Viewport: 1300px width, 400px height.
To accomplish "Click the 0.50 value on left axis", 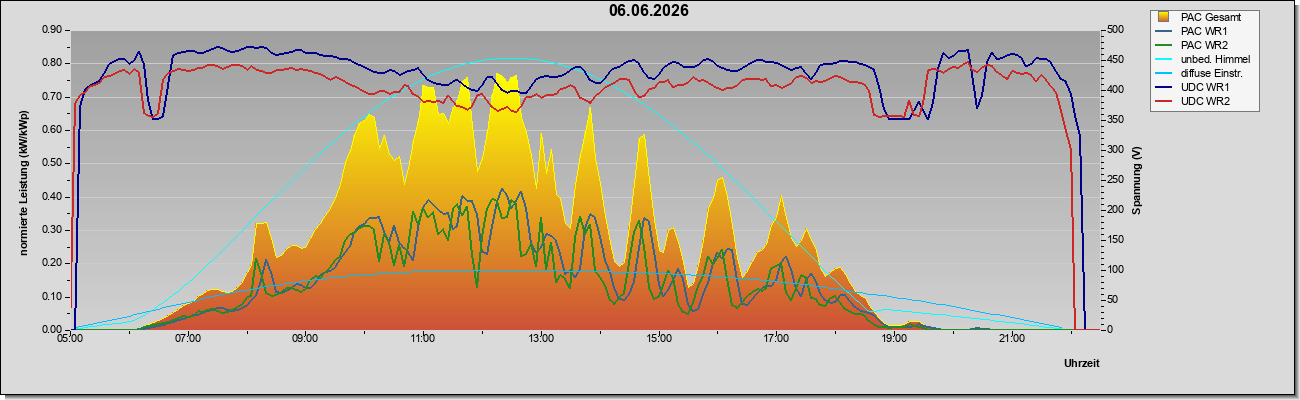I will click(x=53, y=163).
